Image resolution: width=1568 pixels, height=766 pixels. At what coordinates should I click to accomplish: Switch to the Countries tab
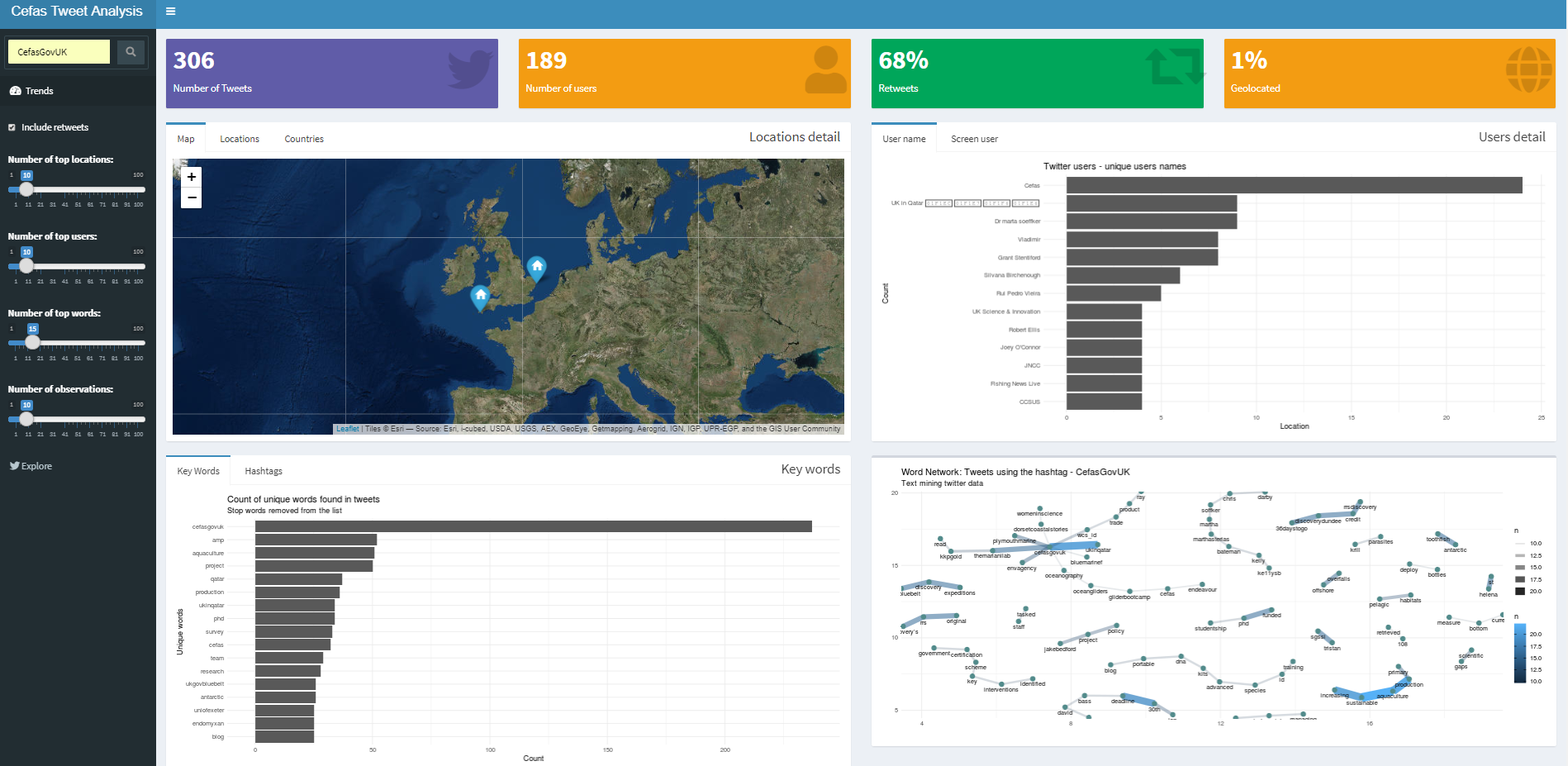(304, 139)
